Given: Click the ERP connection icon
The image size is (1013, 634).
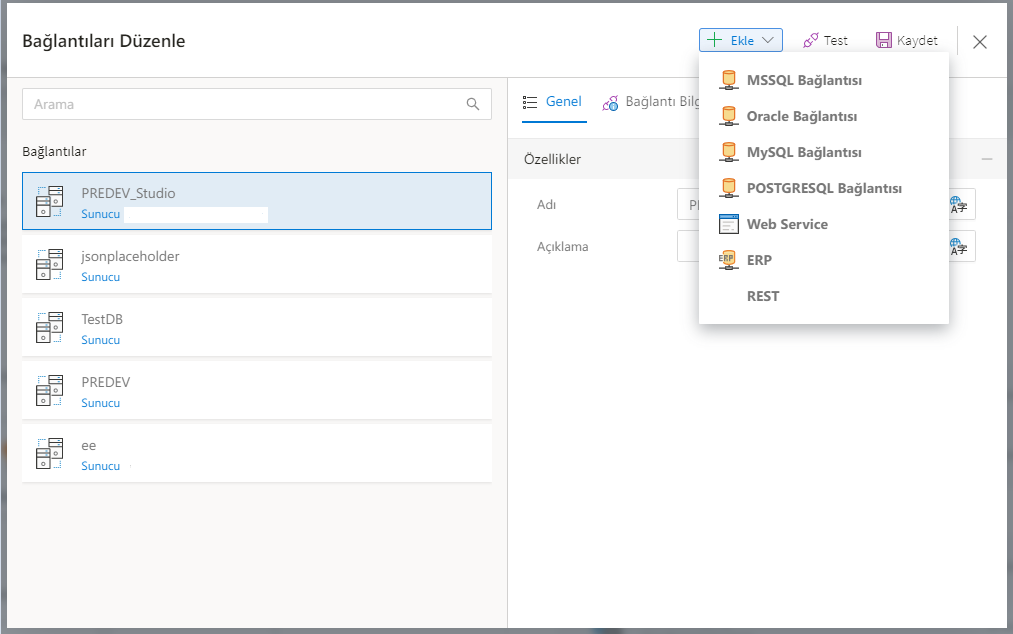Looking at the screenshot, I should (728, 260).
